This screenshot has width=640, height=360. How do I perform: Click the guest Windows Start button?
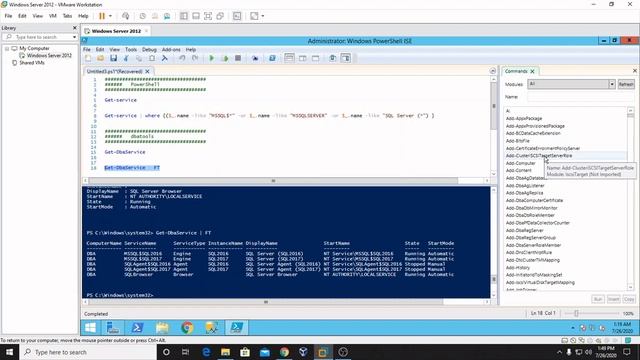pyautogui.click(x=90, y=328)
